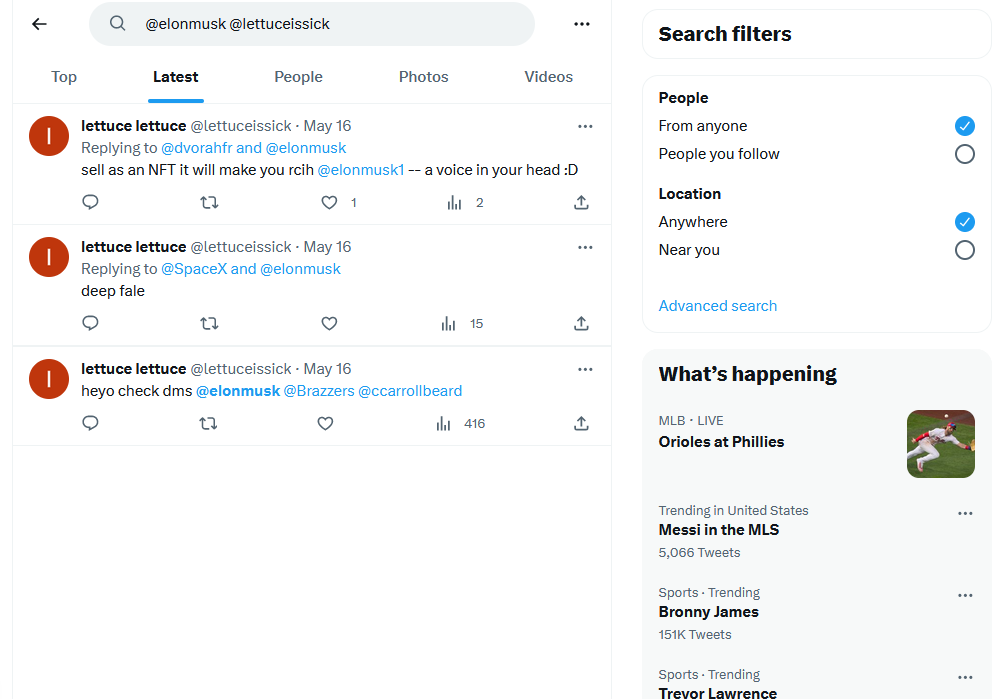Open more options for 'deep fale' tweet
This screenshot has width=1006, height=699.
(x=585, y=247)
